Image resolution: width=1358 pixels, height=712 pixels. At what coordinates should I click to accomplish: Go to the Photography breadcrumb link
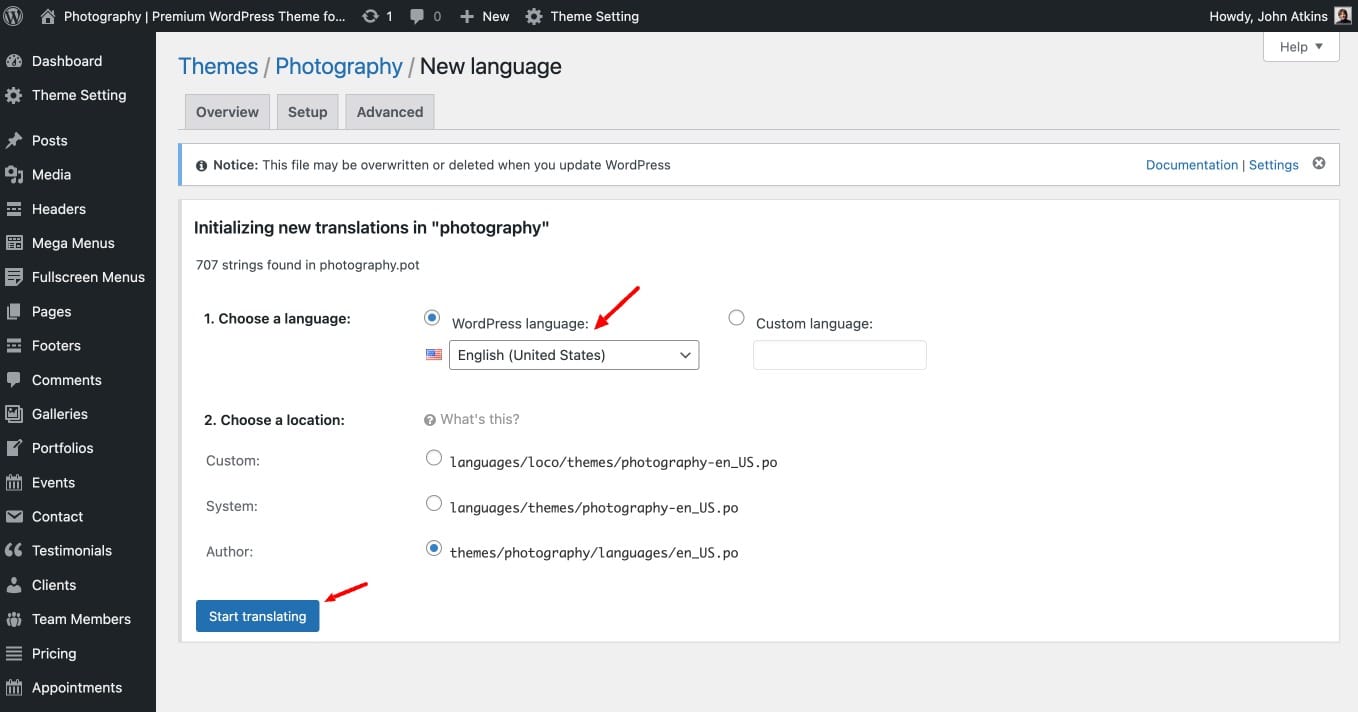[x=339, y=67]
